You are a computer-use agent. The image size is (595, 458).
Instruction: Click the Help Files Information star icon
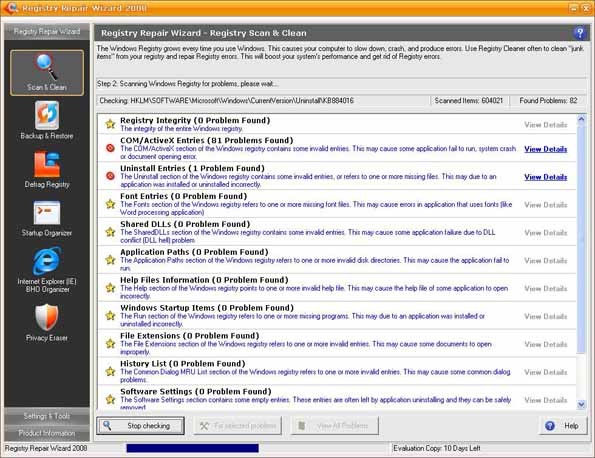tap(110, 288)
